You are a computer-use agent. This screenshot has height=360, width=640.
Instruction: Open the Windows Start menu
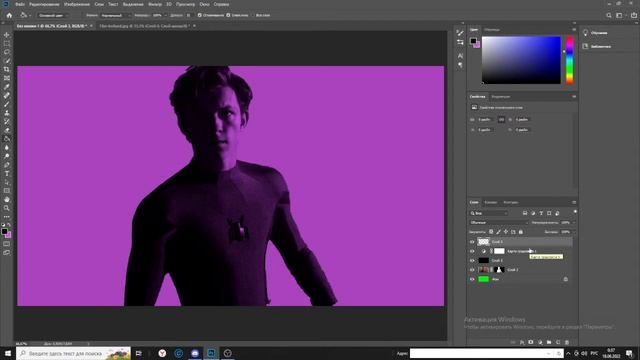(x=7, y=353)
